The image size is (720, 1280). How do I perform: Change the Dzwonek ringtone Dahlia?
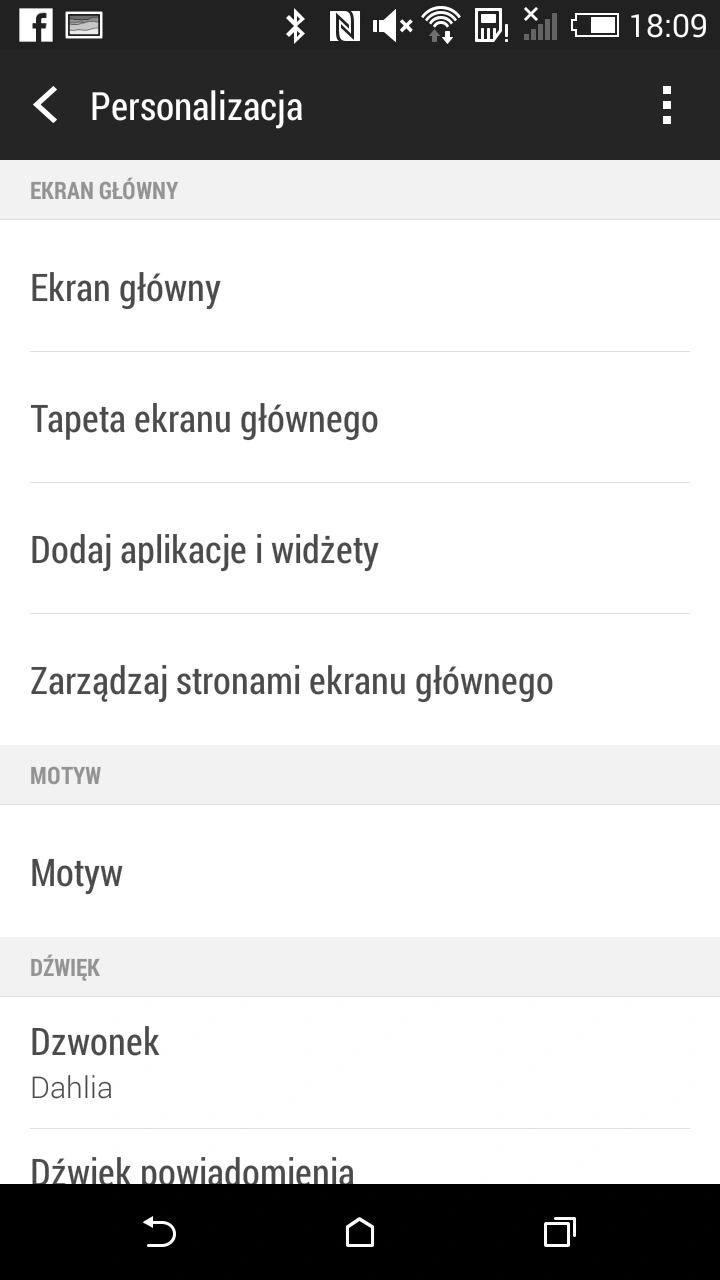click(x=360, y=1062)
